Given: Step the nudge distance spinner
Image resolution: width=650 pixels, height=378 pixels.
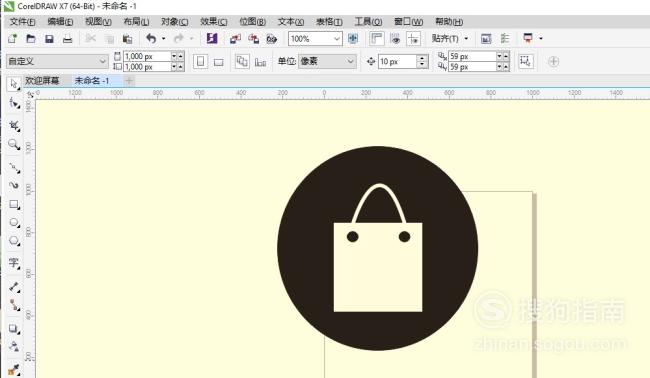Looking at the screenshot, I should 422,61.
